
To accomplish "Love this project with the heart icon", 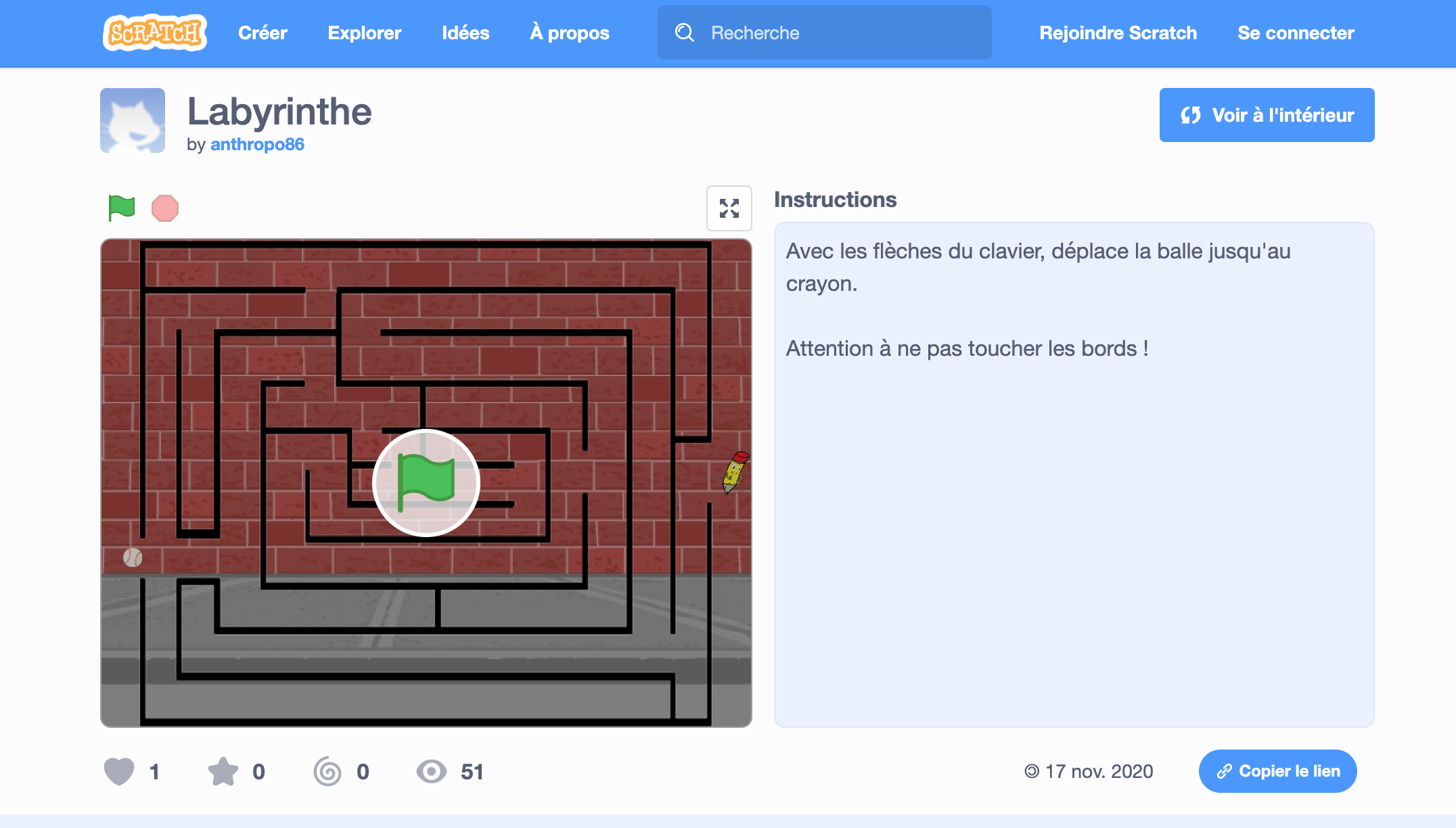I will [119, 771].
